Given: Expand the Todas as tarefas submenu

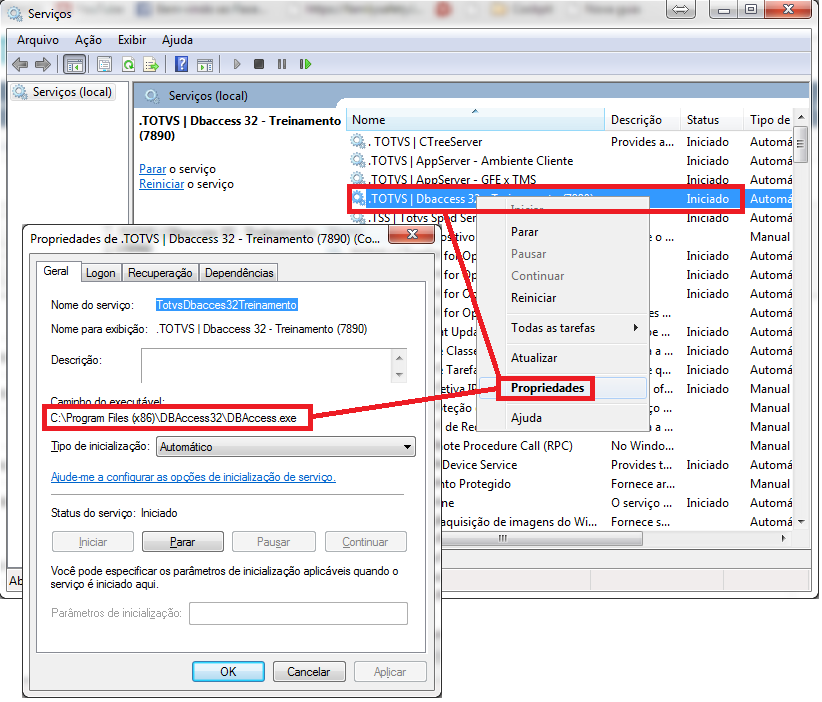Looking at the screenshot, I should [x=564, y=328].
